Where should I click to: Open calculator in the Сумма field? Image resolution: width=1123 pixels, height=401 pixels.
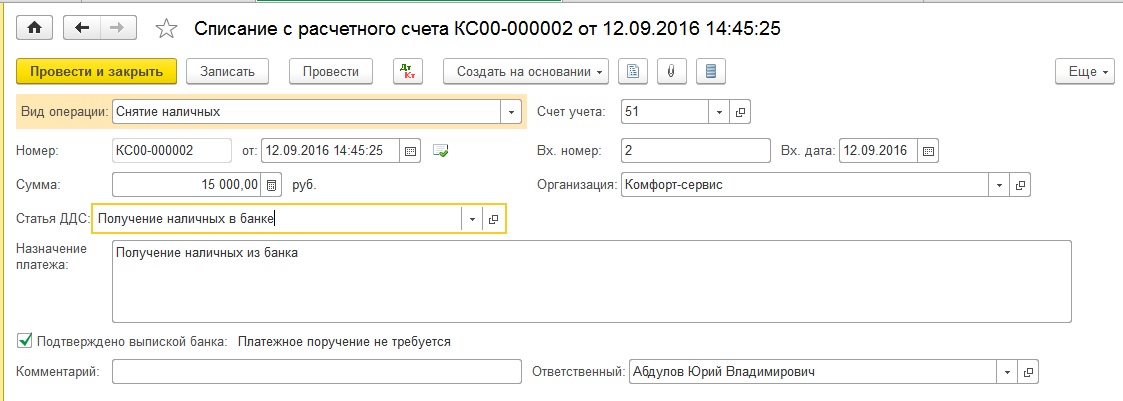[x=270, y=185]
